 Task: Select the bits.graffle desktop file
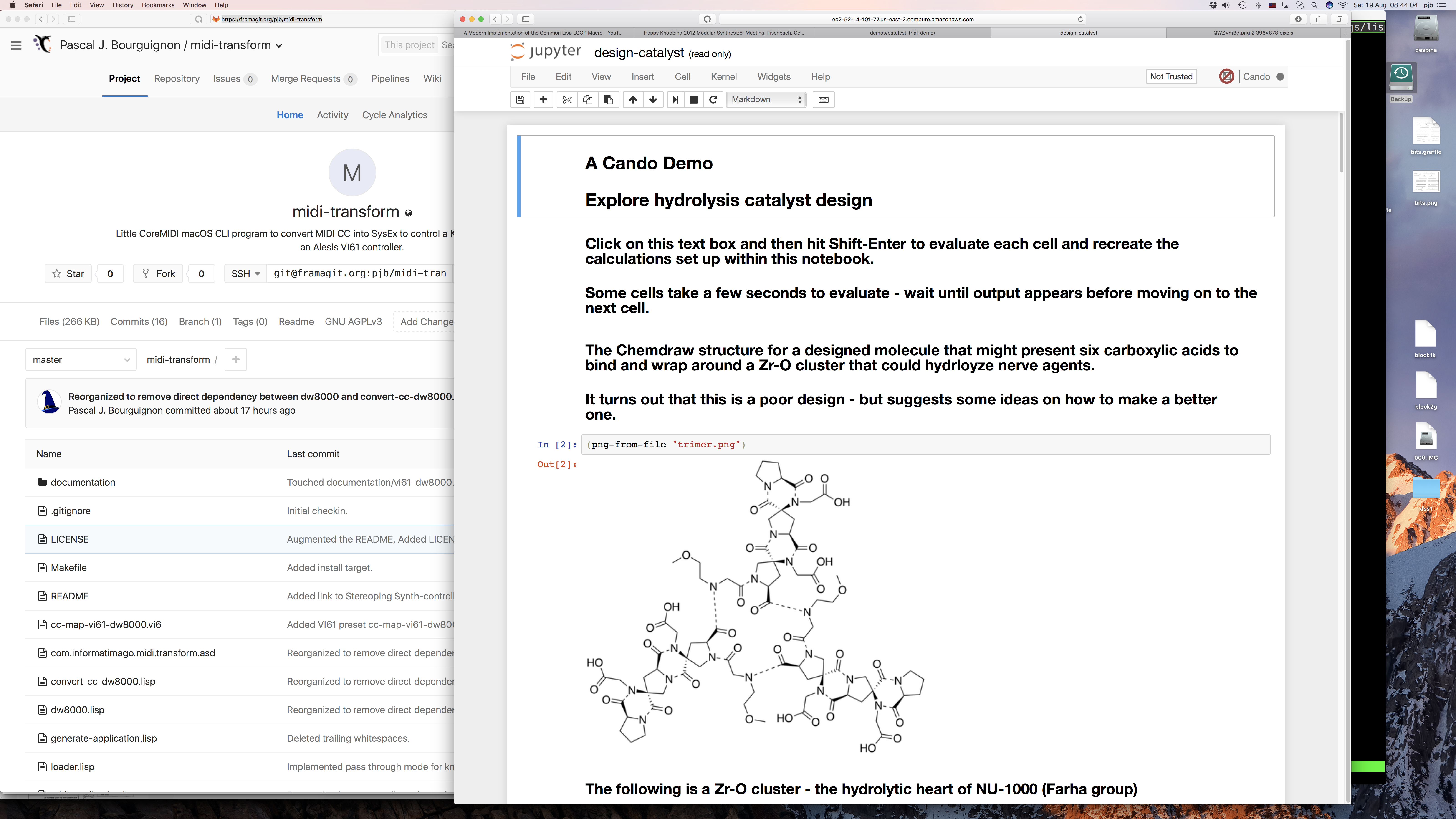coord(1426,136)
